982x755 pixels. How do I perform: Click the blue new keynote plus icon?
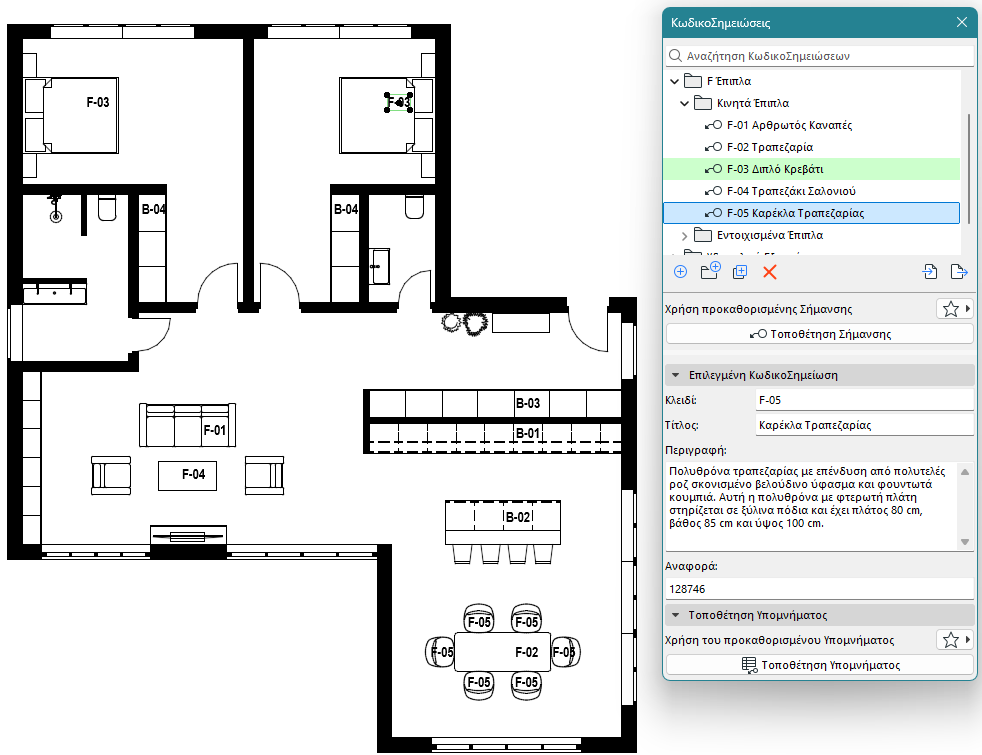point(680,272)
